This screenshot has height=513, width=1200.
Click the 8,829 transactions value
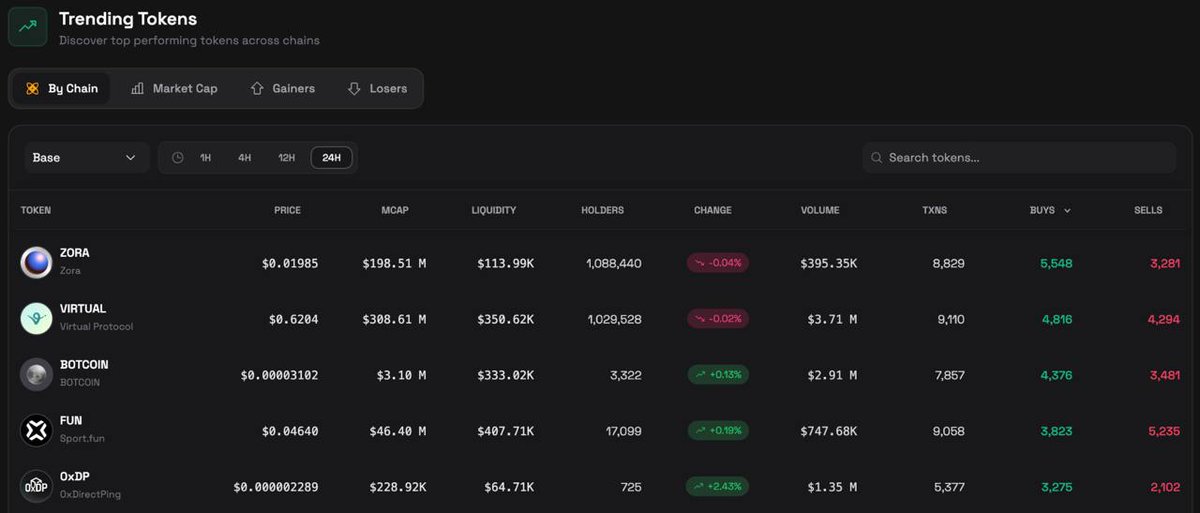tap(948, 264)
